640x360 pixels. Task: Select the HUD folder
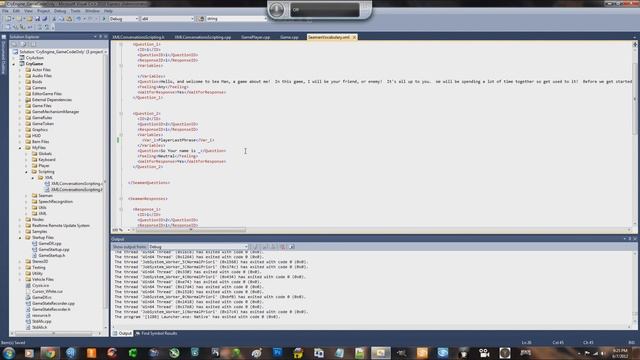coord(36,136)
